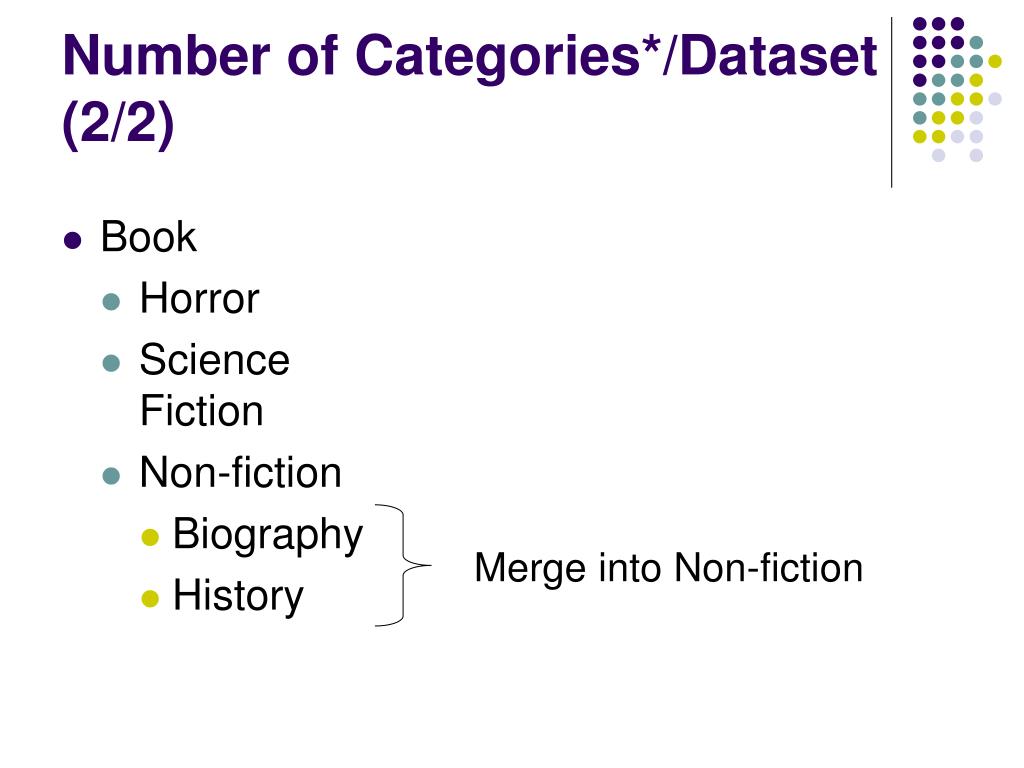The image size is (1024, 768).
Task: Select the Non-fiction category item
Action: (x=240, y=472)
